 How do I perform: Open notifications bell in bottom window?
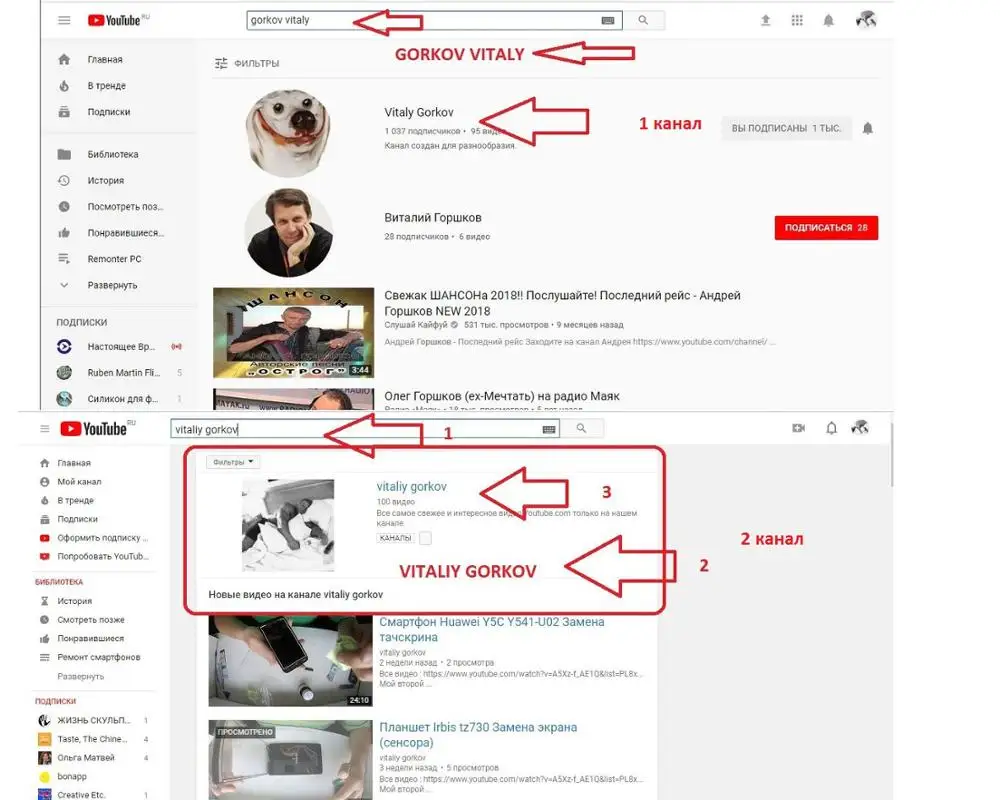(x=832, y=428)
